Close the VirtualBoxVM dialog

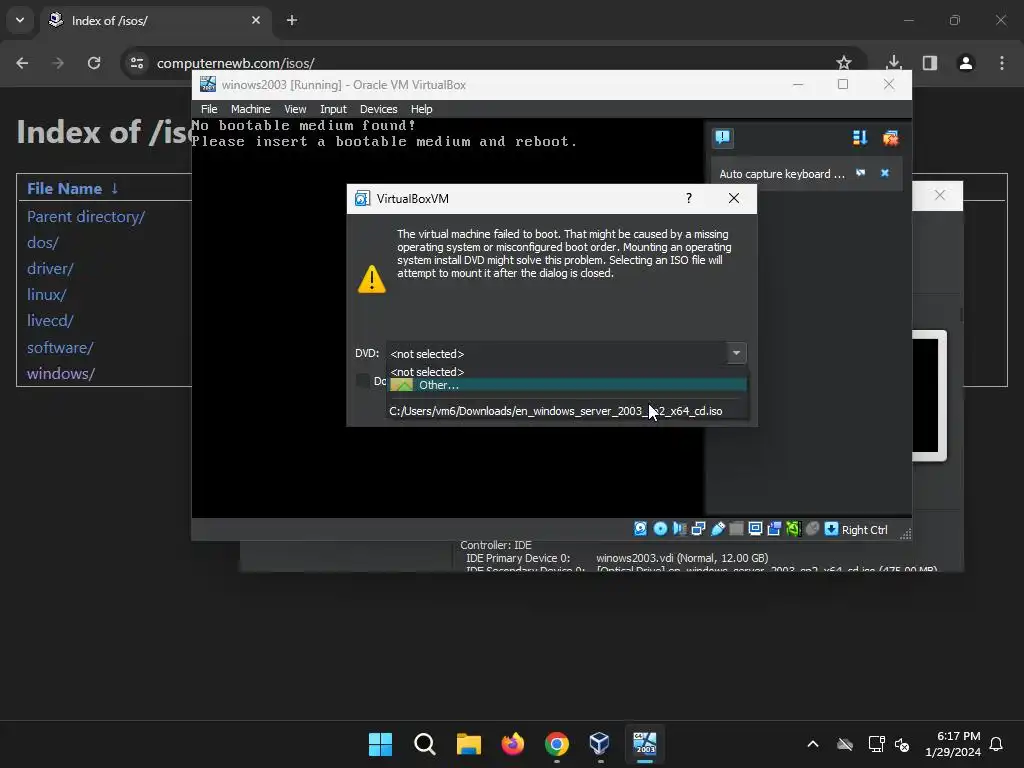coord(734,198)
